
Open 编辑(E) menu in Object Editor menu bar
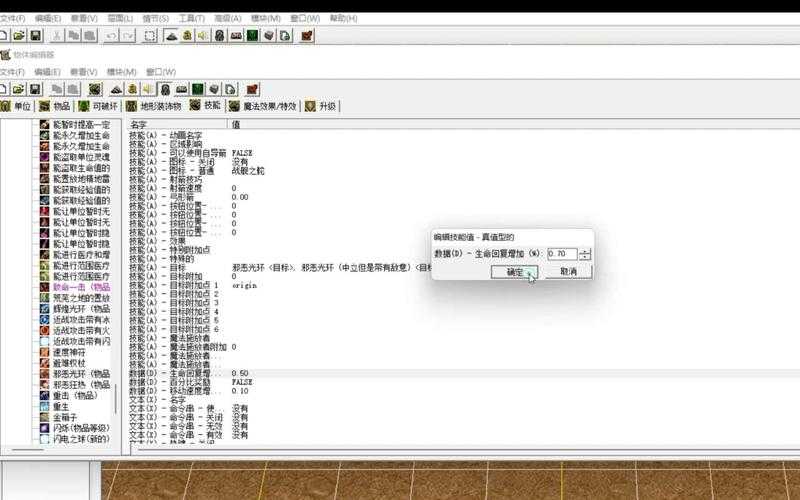point(47,72)
